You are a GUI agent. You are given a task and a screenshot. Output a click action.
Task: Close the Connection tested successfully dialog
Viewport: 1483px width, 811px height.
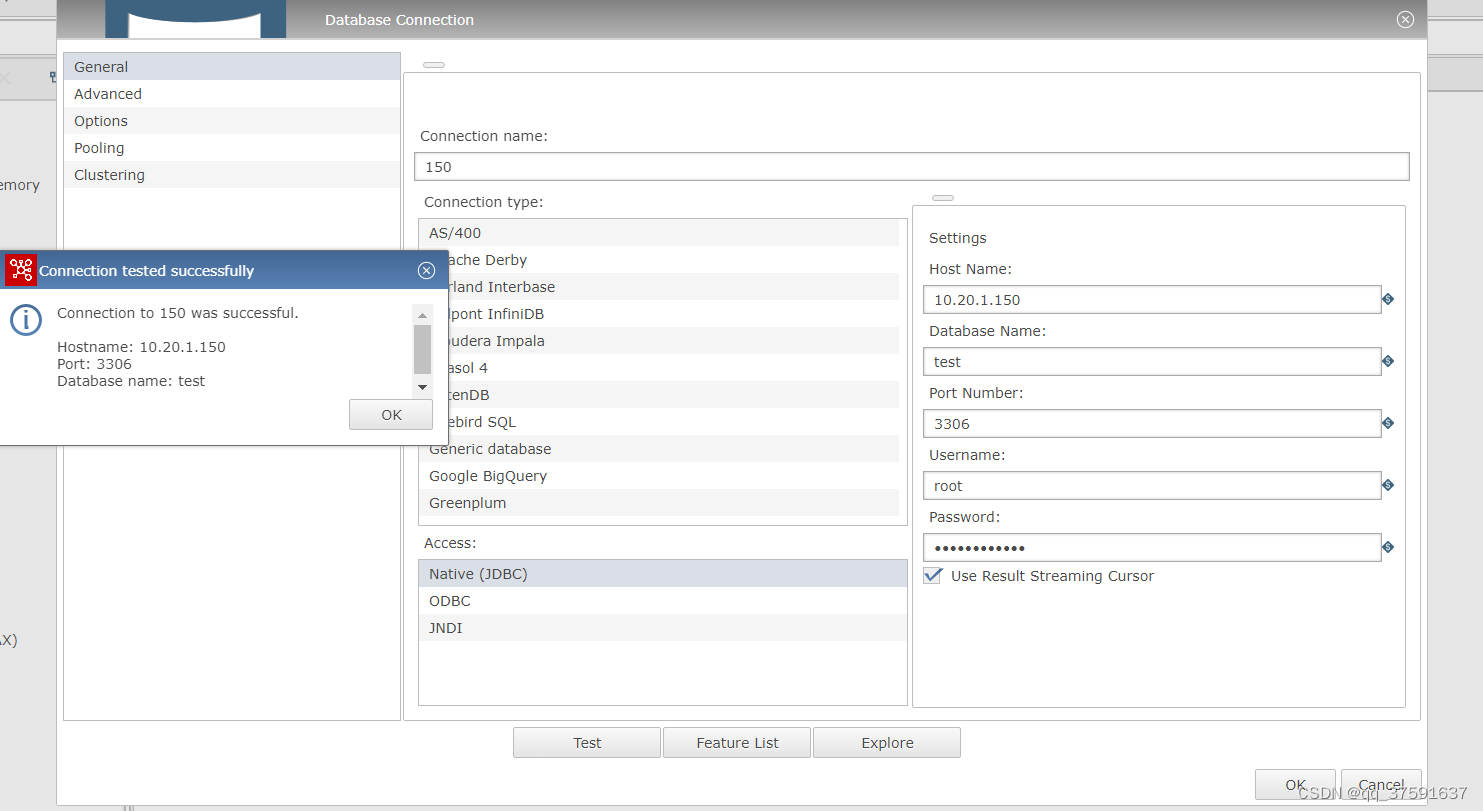click(426, 270)
